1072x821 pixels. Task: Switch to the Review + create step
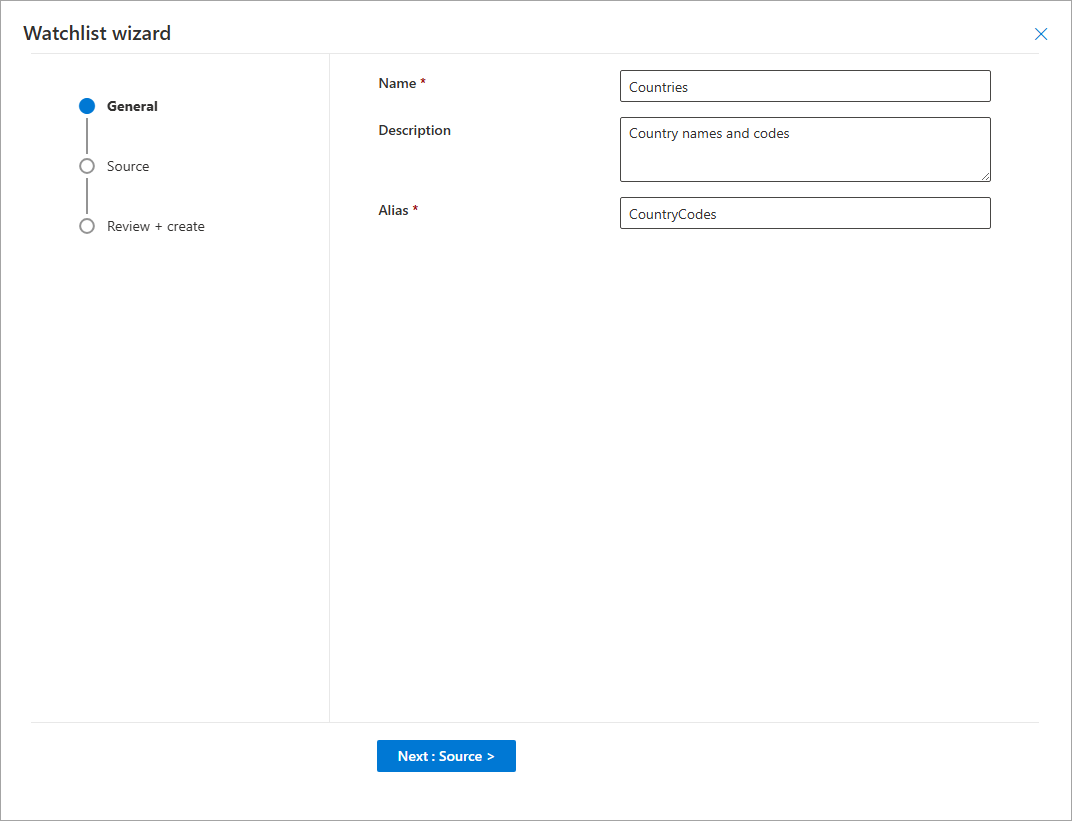[155, 226]
